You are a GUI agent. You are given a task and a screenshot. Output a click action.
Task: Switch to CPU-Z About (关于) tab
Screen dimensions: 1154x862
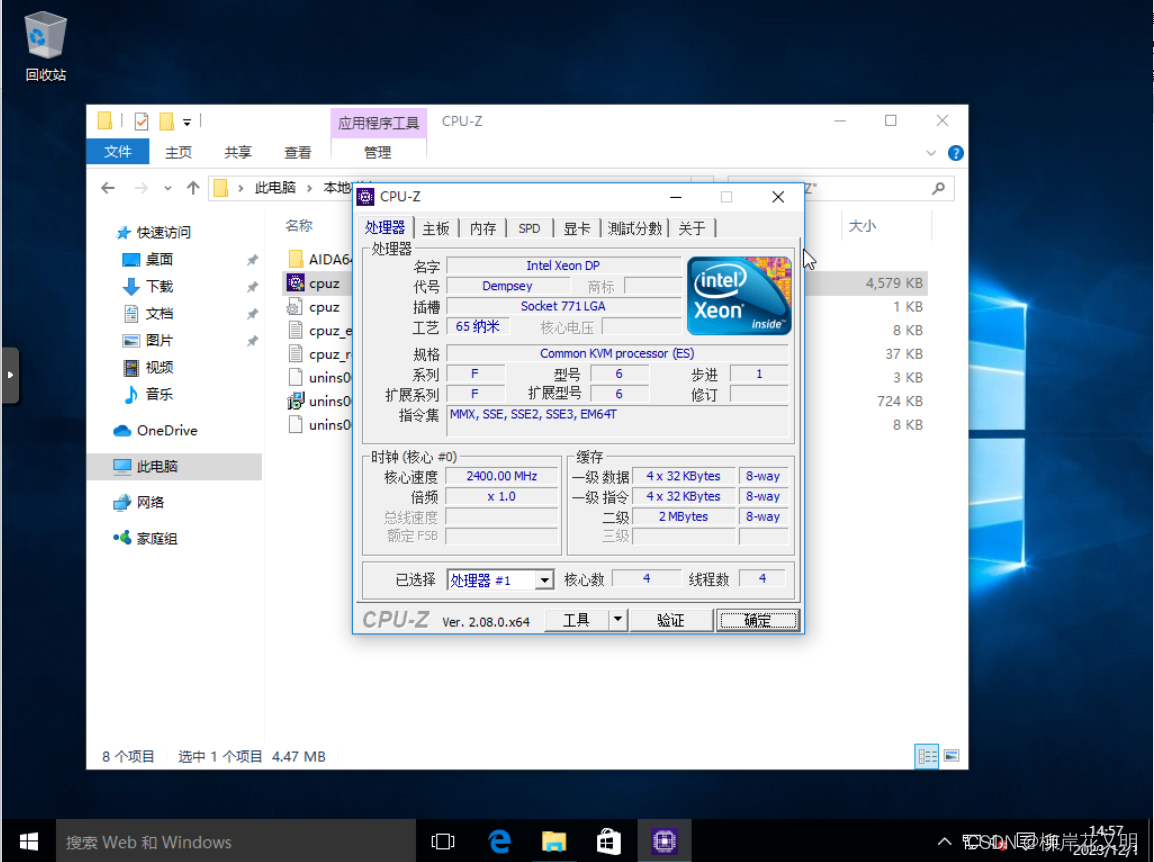(x=692, y=228)
